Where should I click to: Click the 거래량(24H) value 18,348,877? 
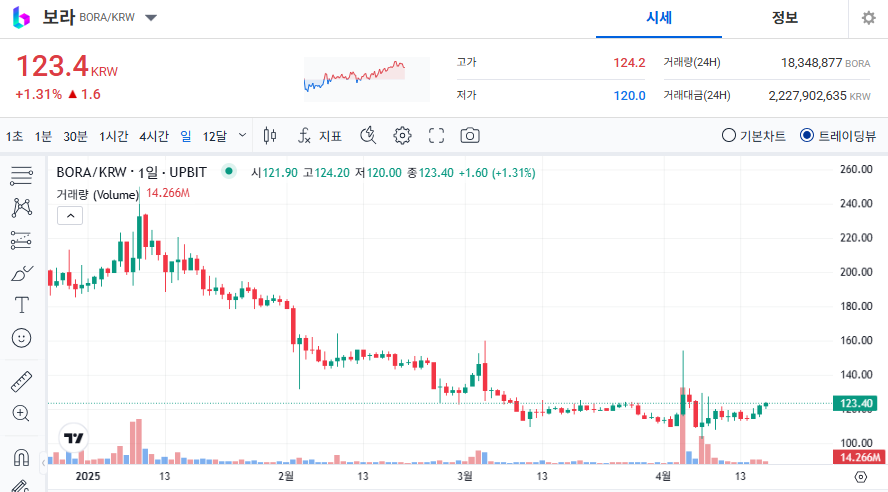click(812, 63)
